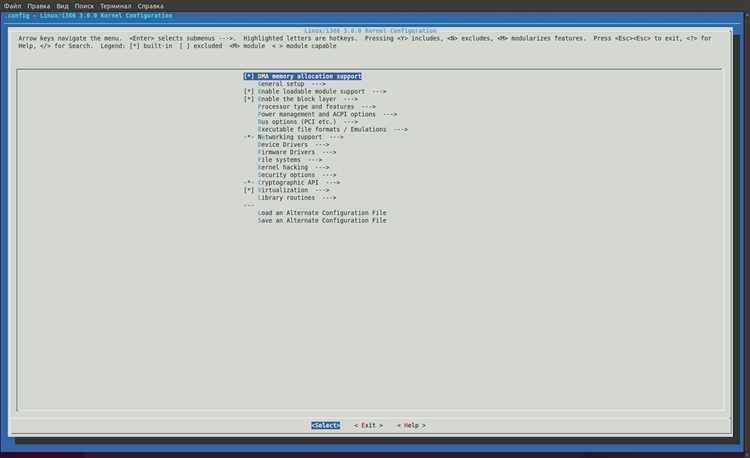Click Load an Alternate Configuration File

pyautogui.click(x=322, y=213)
